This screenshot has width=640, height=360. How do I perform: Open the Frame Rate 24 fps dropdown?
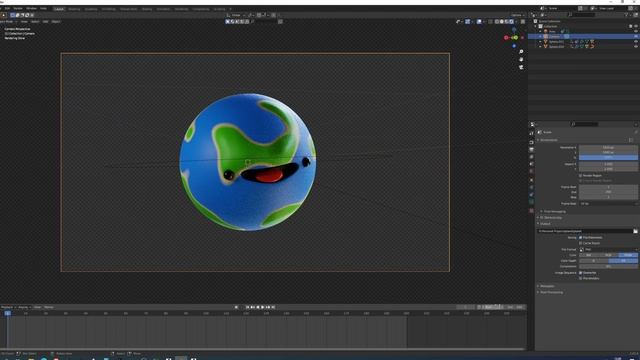[x=608, y=203]
